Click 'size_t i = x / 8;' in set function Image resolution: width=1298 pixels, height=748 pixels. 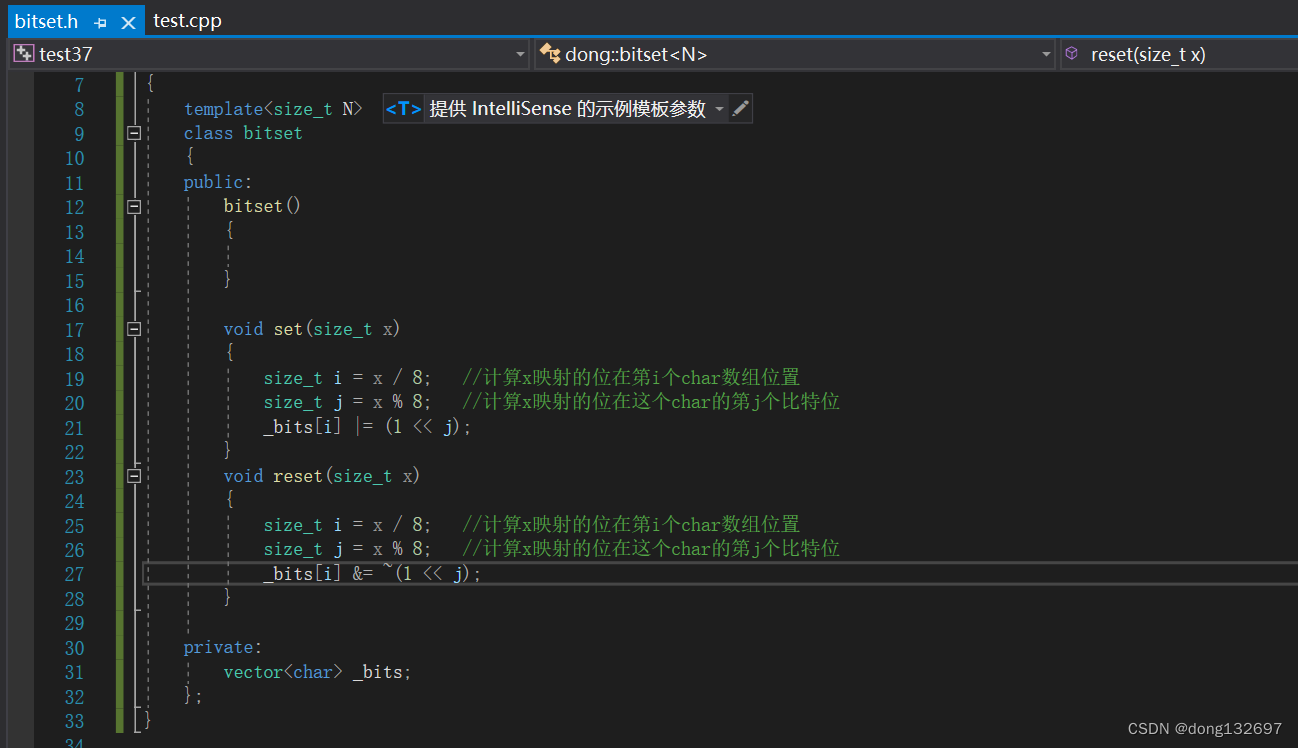348,378
